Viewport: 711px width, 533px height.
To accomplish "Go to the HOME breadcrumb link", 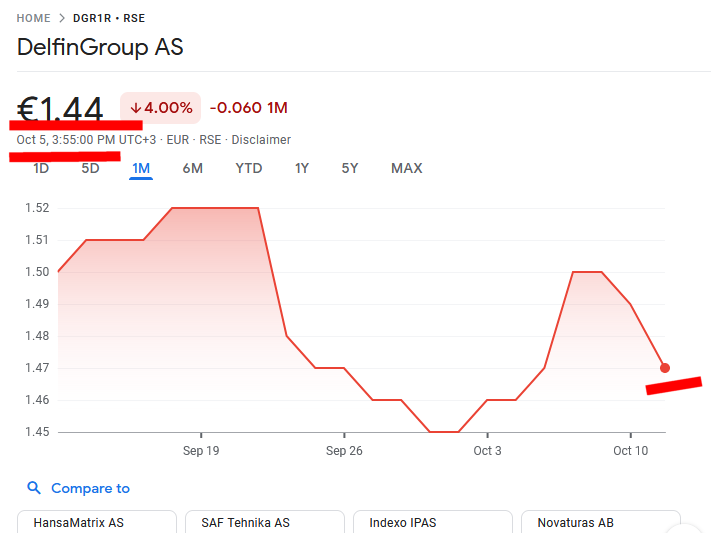I will click(34, 18).
